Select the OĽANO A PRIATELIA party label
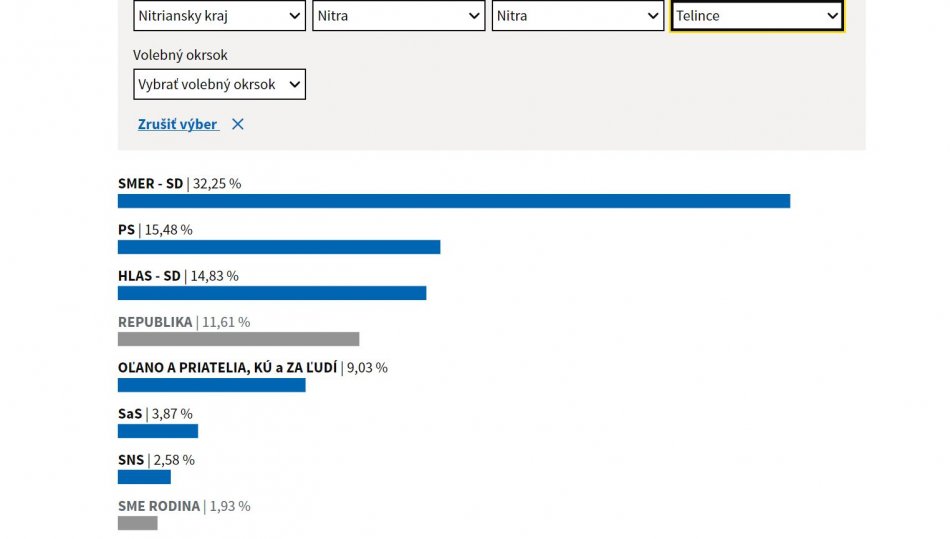 click(227, 368)
